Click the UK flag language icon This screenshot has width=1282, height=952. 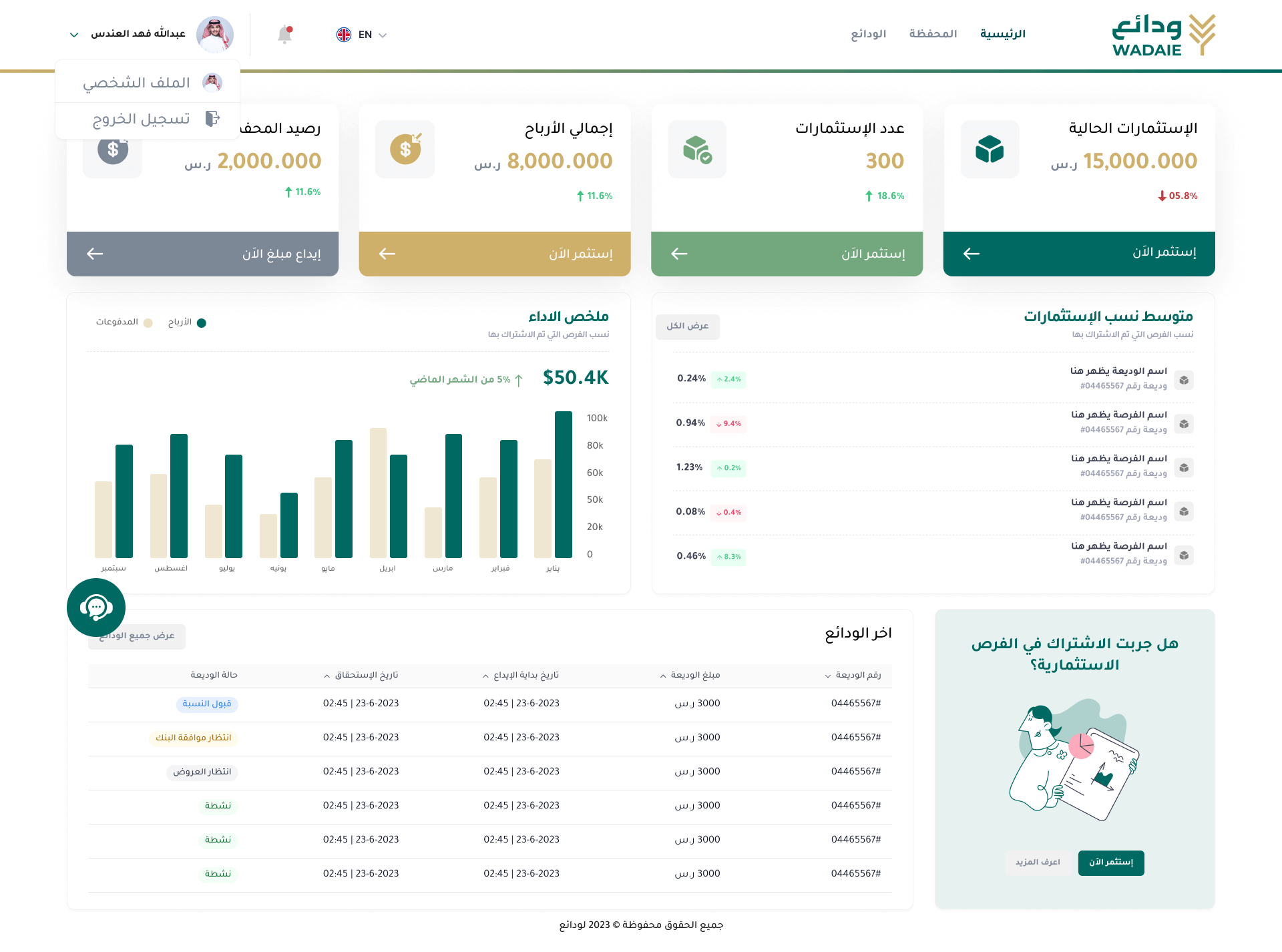[x=344, y=35]
